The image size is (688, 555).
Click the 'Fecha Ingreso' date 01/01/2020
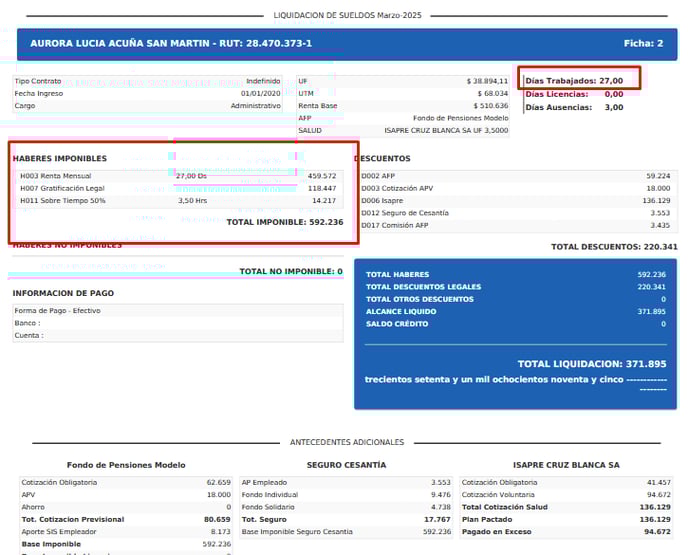260,93
